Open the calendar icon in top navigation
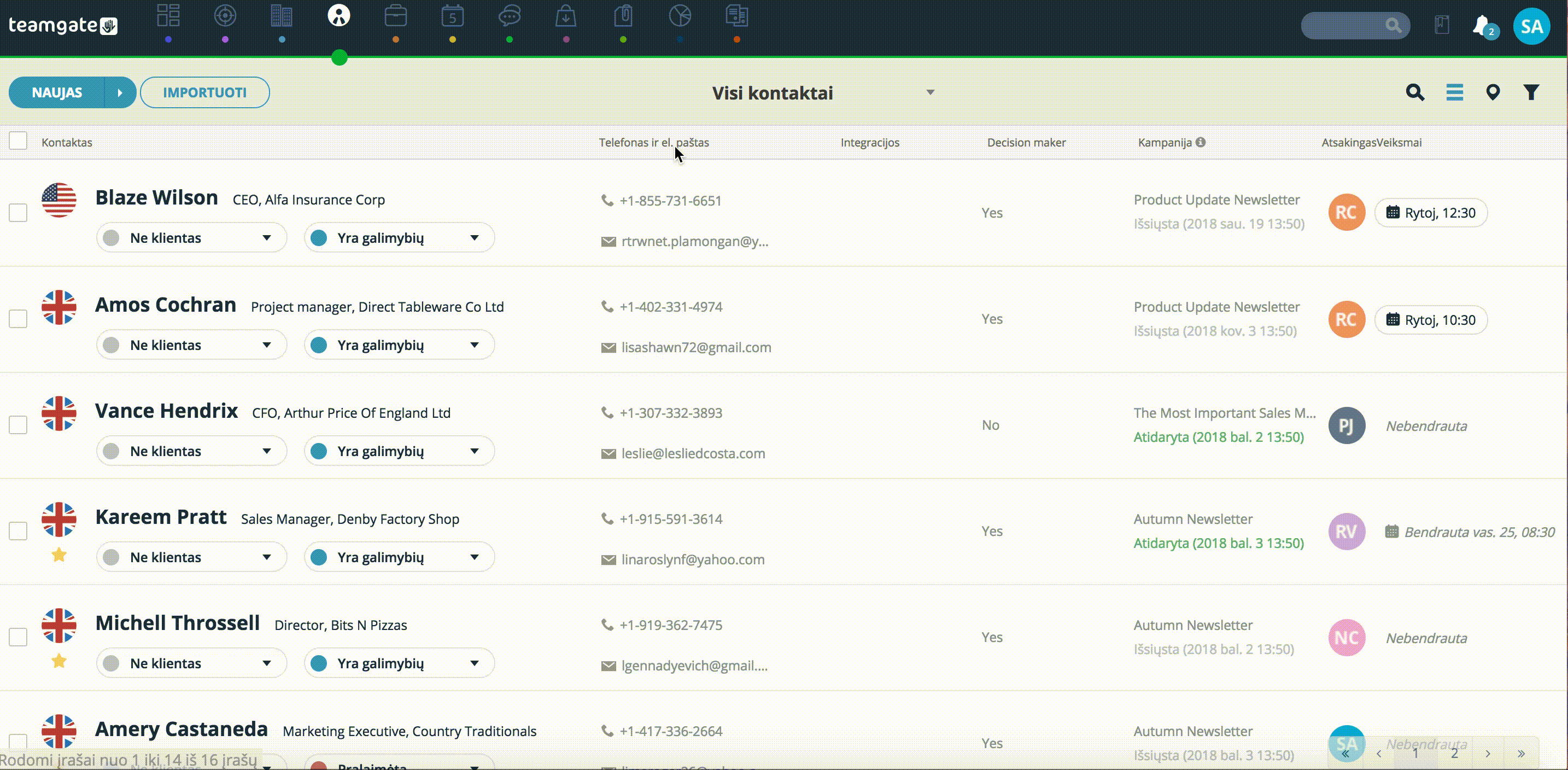This screenshot has width=1568, height=770. tap(452, 16)
